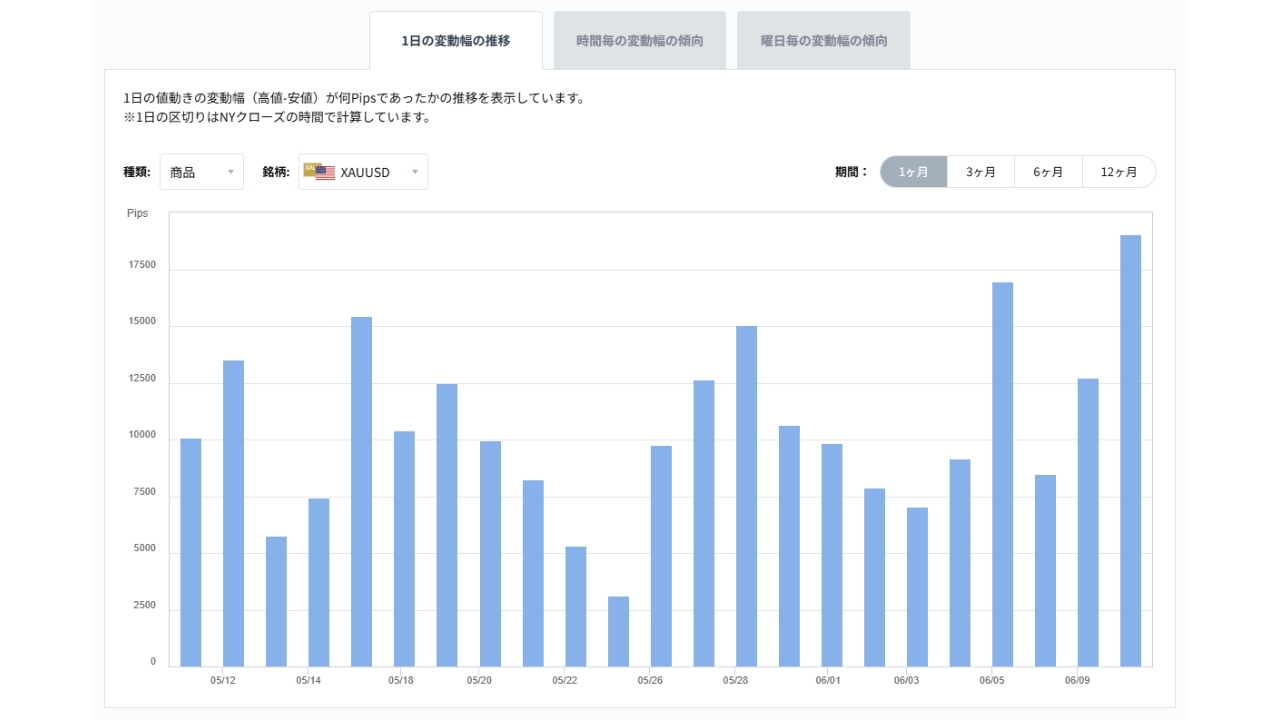
Task: Expand the 銘柄 dropdown showing XAUUSD
Action: [x=363, y=172]
